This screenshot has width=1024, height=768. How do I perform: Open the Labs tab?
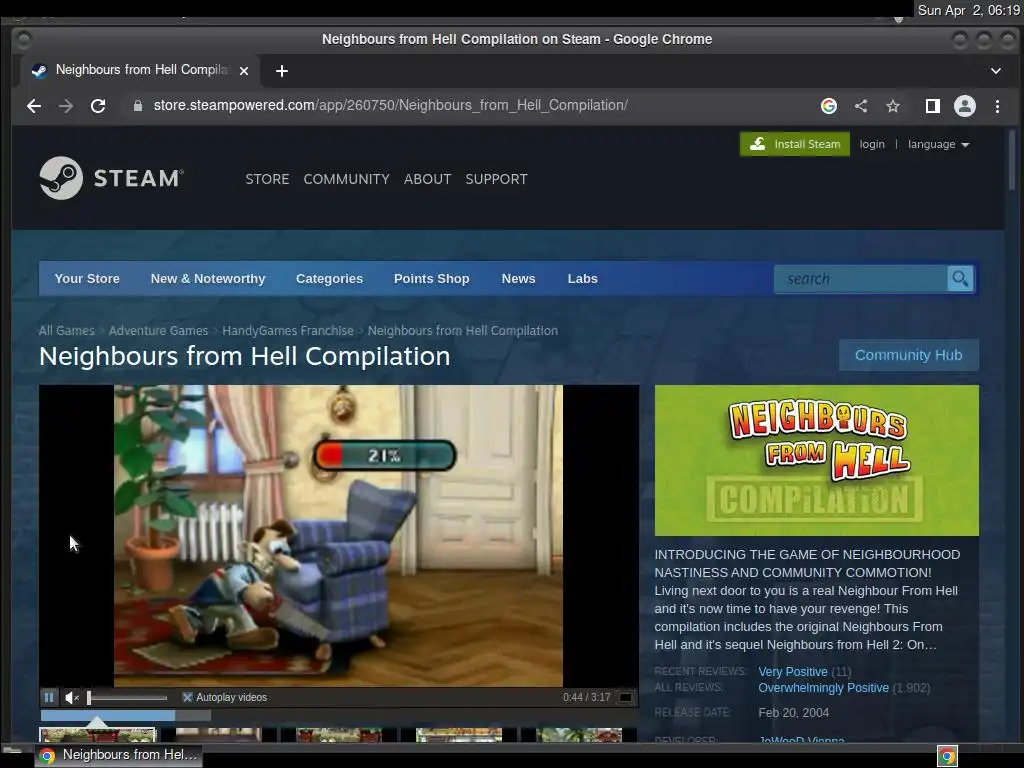583,279
